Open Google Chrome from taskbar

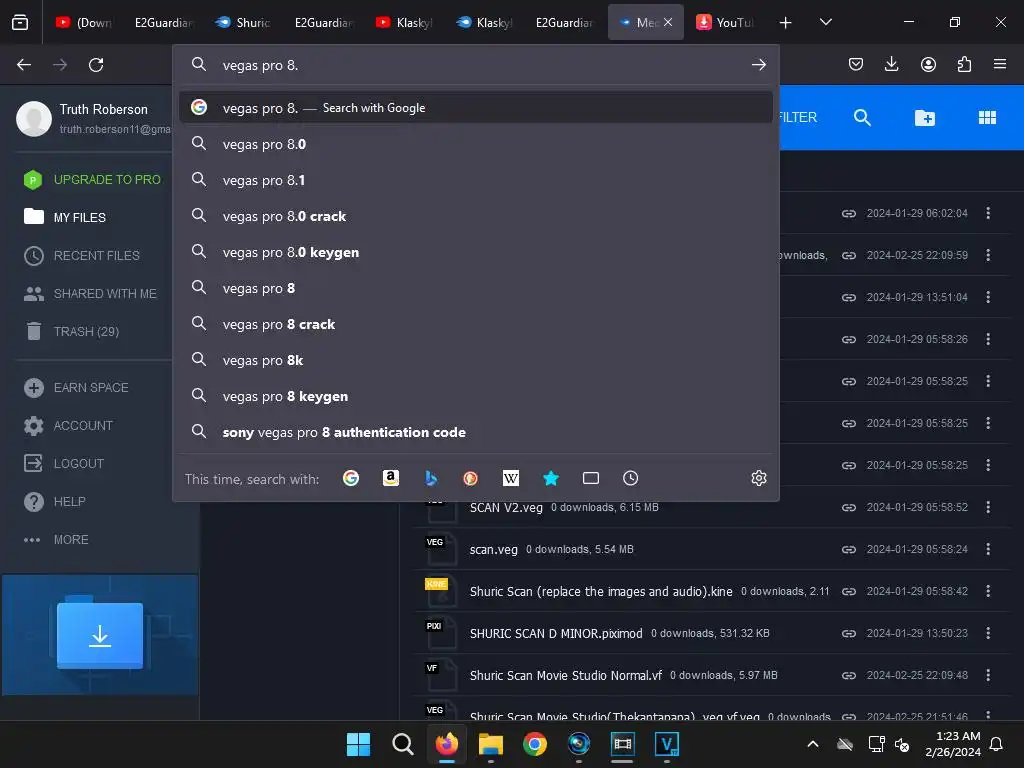(x=534, y=744)
